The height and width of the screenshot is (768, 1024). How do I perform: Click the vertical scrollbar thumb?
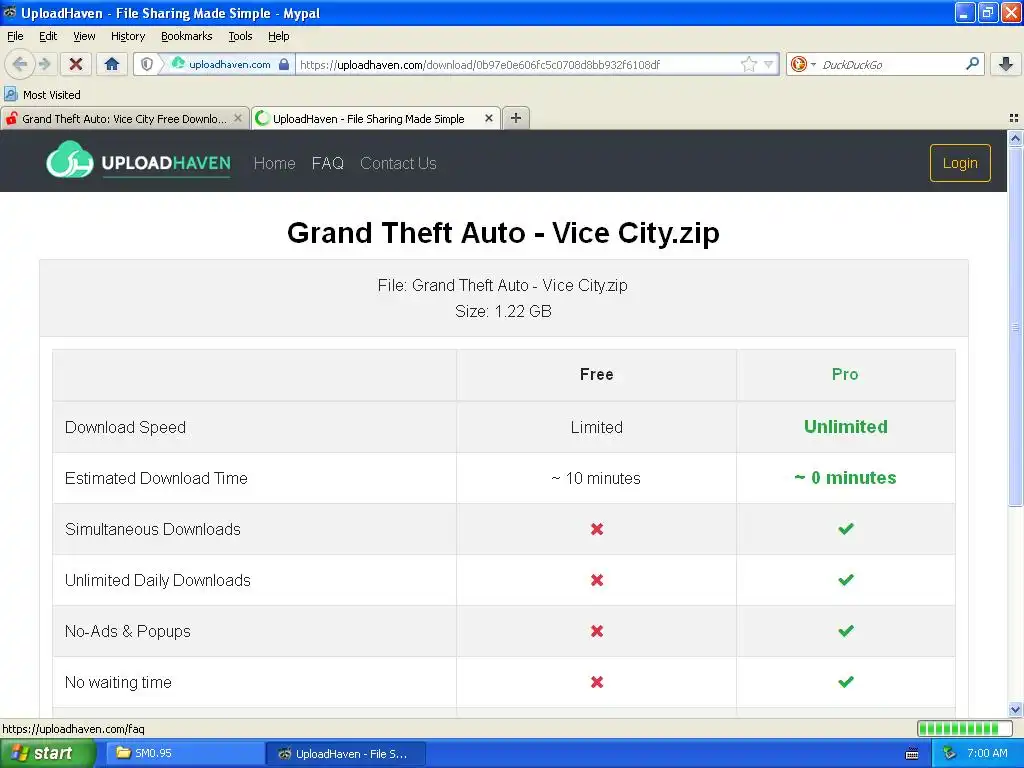[1015, 326]
